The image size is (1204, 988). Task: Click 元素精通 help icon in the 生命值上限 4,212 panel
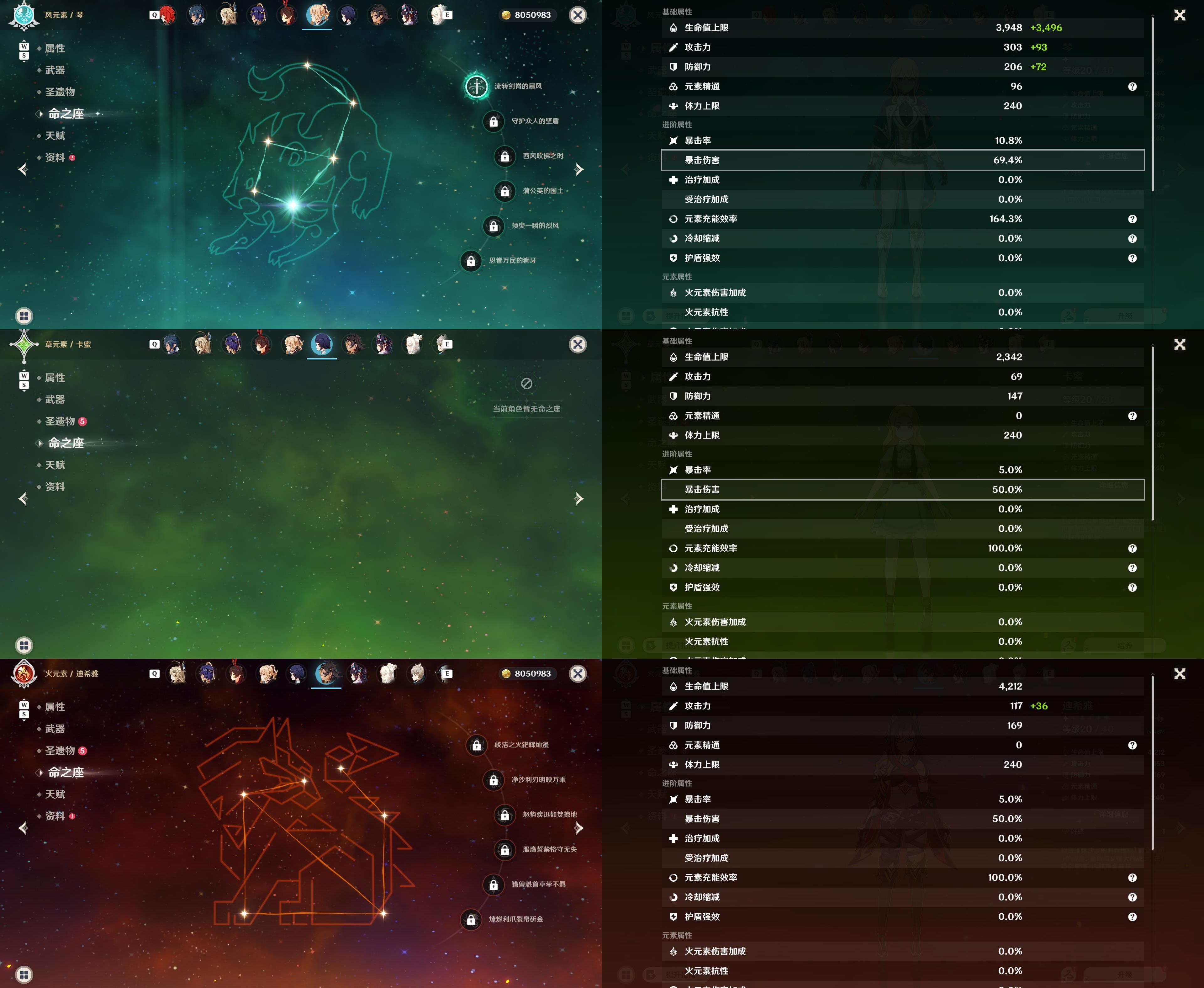[1132, 745]
